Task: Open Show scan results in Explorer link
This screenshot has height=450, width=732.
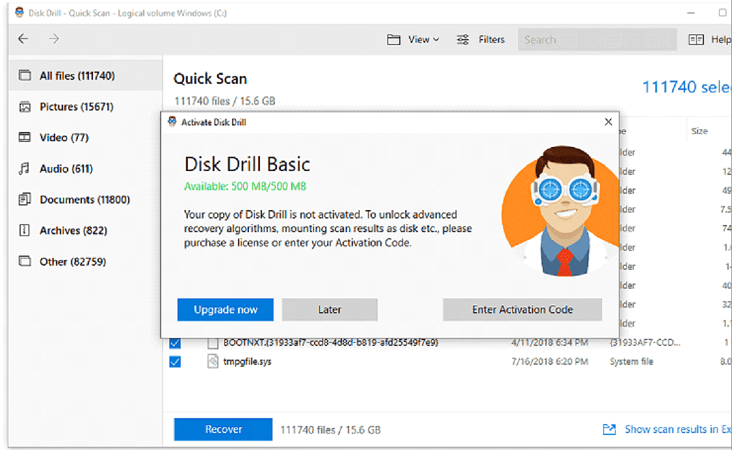Action: [x=678, y=429]
